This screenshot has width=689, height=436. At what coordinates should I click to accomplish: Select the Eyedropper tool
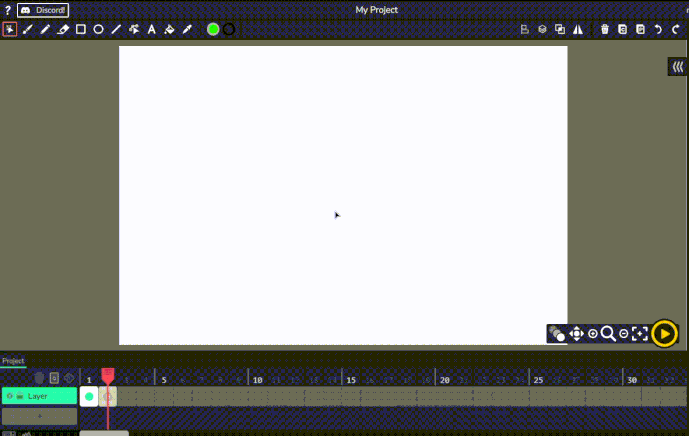pyautogui.click(x=187, y=29)
